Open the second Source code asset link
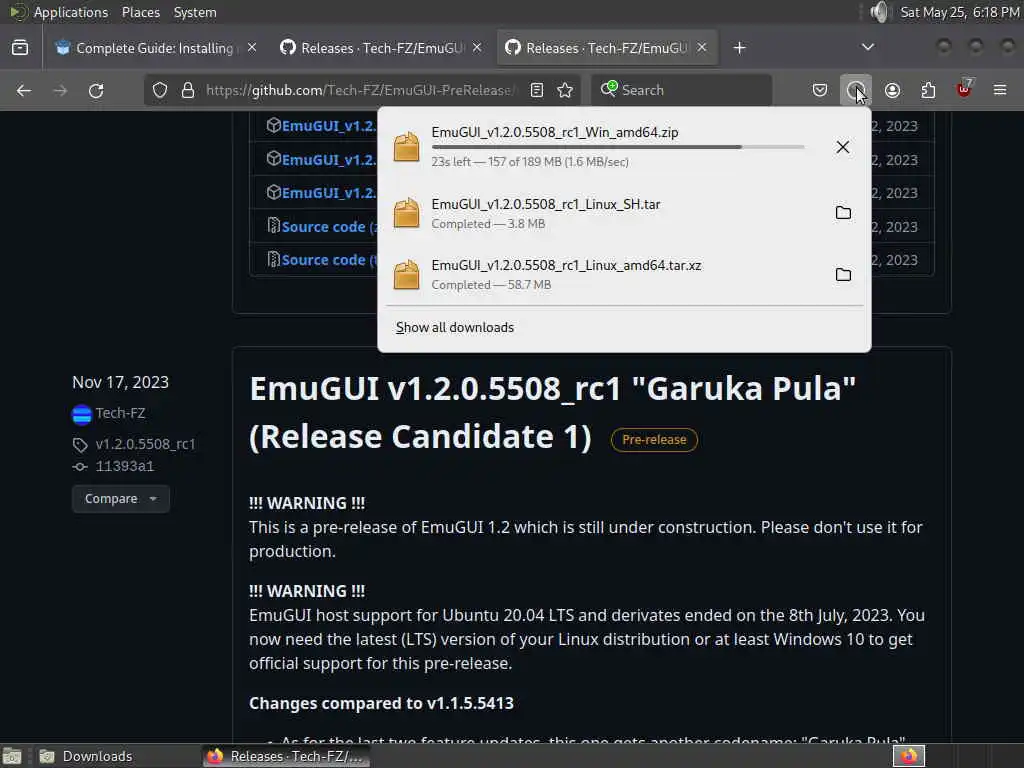Image resolution: width=1024 pixels, height=768 pixels. click(x=323, y=260)
